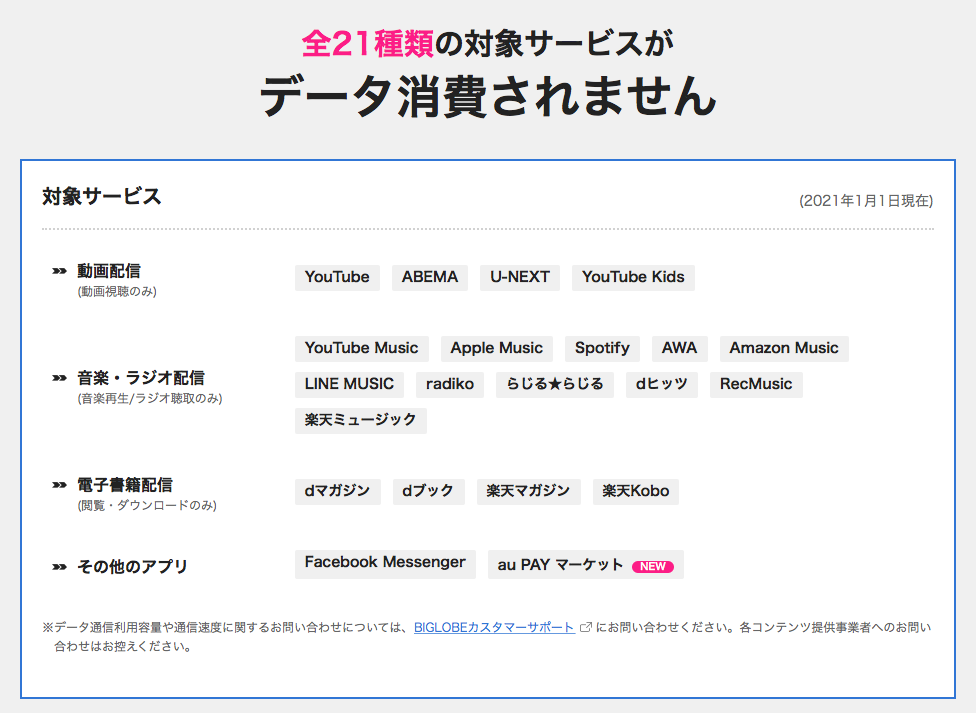Screen dimensions: 976x713
Task: Click the dブック tag
Action: [429, 491]
